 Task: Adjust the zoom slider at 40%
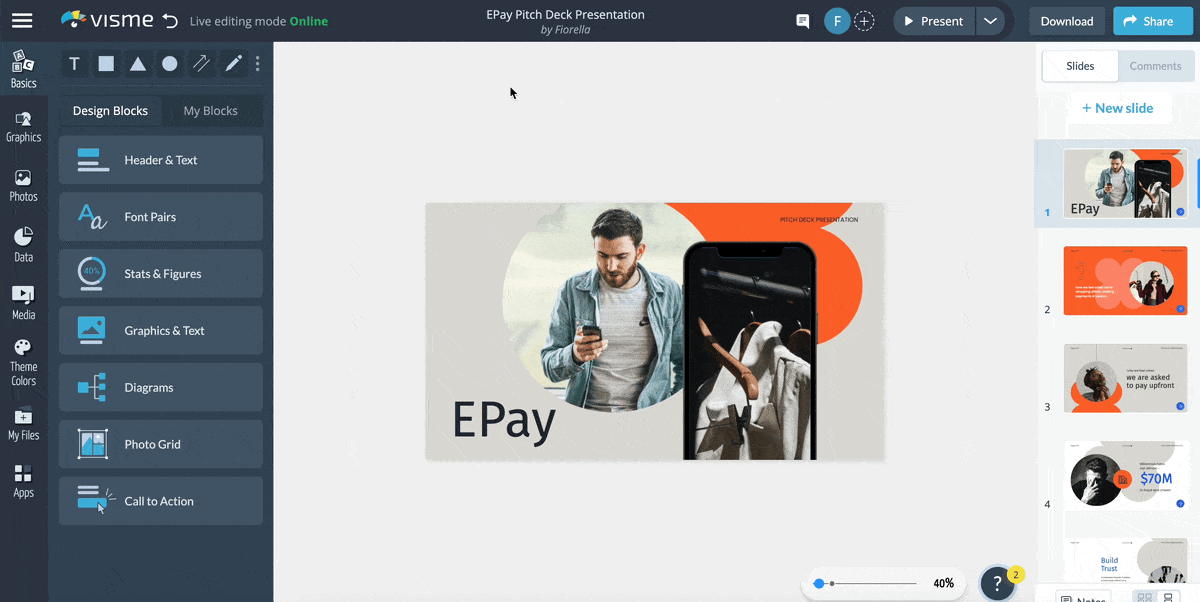(818, 582)
